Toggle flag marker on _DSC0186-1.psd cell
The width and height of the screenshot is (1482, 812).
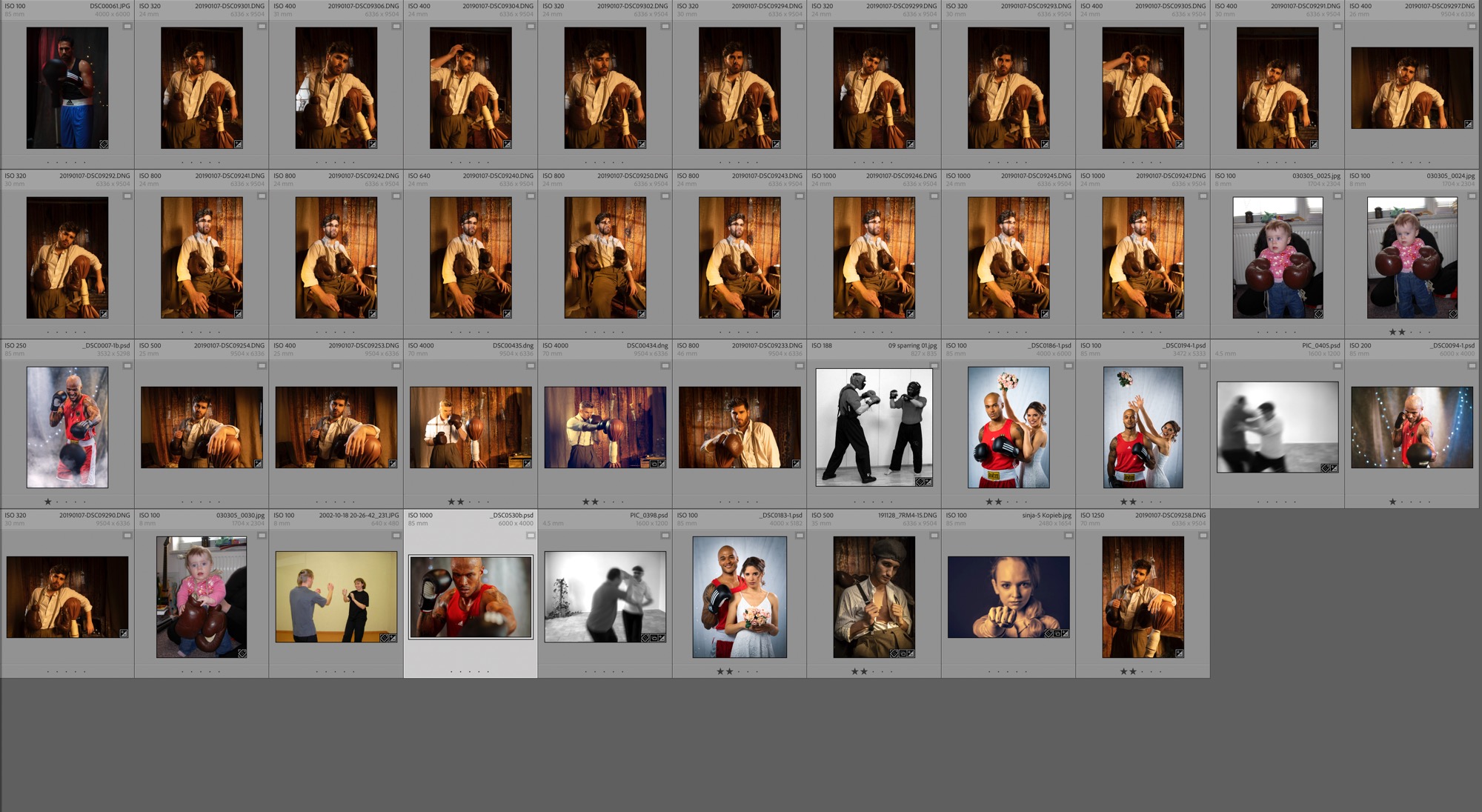pyautogui.click(x=1069, y=366)
